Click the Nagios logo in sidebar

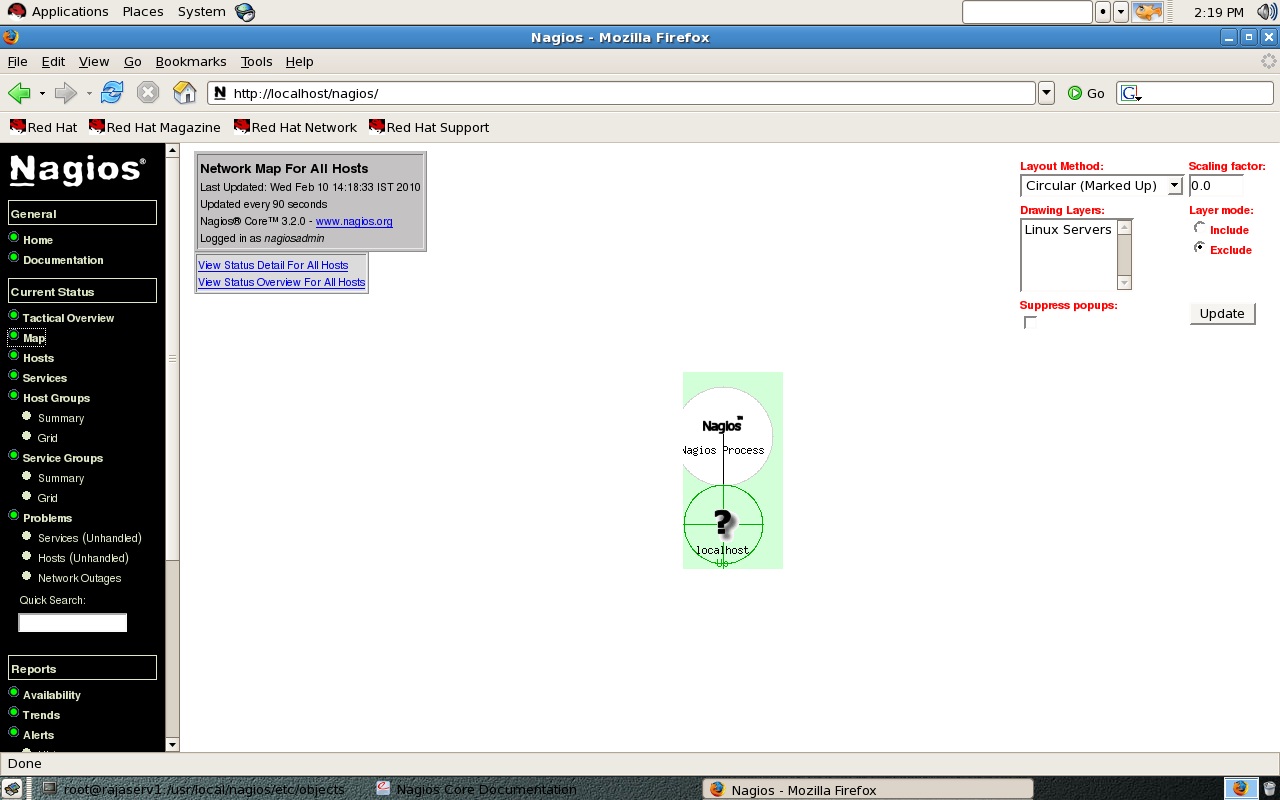click(x=77, y=170)
